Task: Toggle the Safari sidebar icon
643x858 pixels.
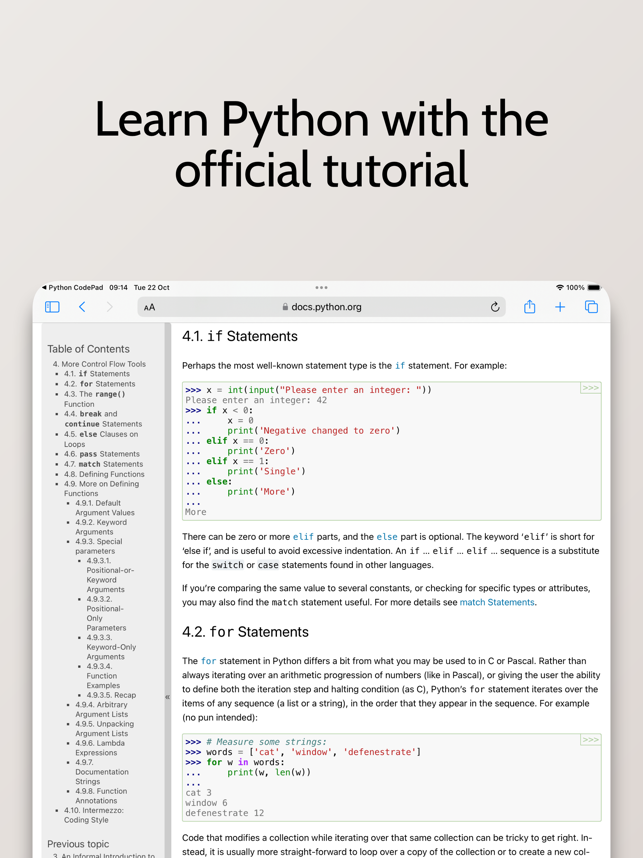Action: pos(53,307)
